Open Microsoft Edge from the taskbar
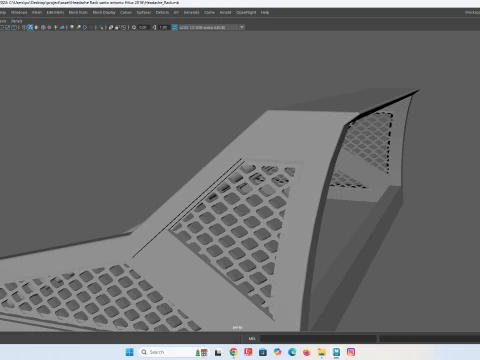This screenshot has width=480, height=360. tap(292, 352)
